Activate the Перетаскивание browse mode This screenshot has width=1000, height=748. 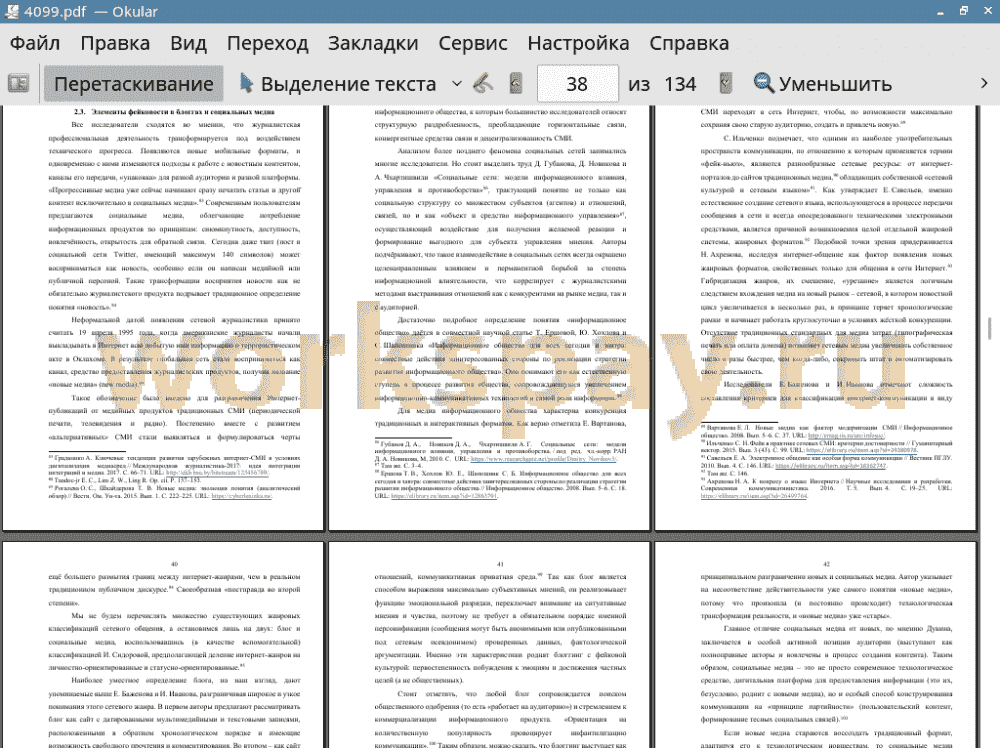(133, 84)
